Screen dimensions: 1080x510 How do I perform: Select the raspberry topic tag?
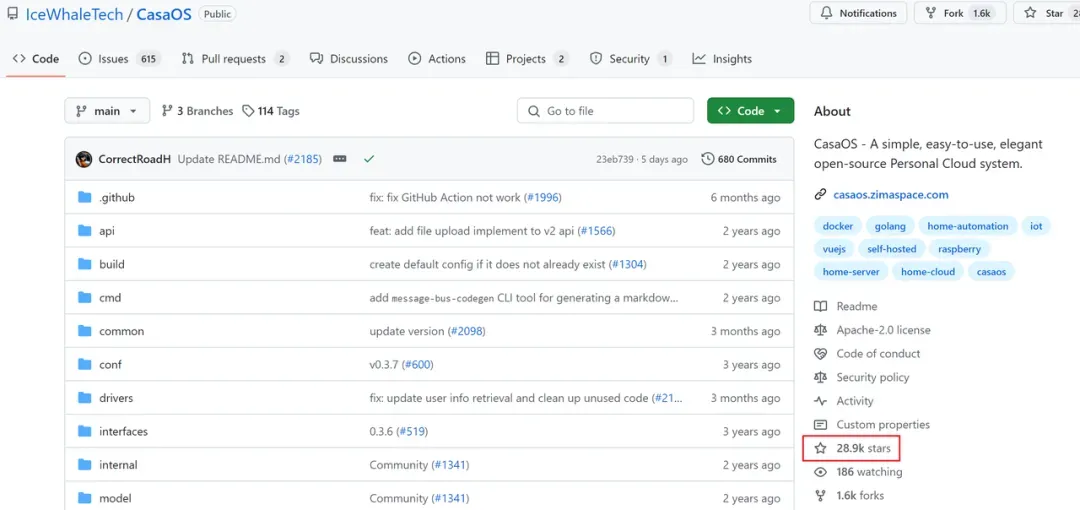click(x=959, y=249)
